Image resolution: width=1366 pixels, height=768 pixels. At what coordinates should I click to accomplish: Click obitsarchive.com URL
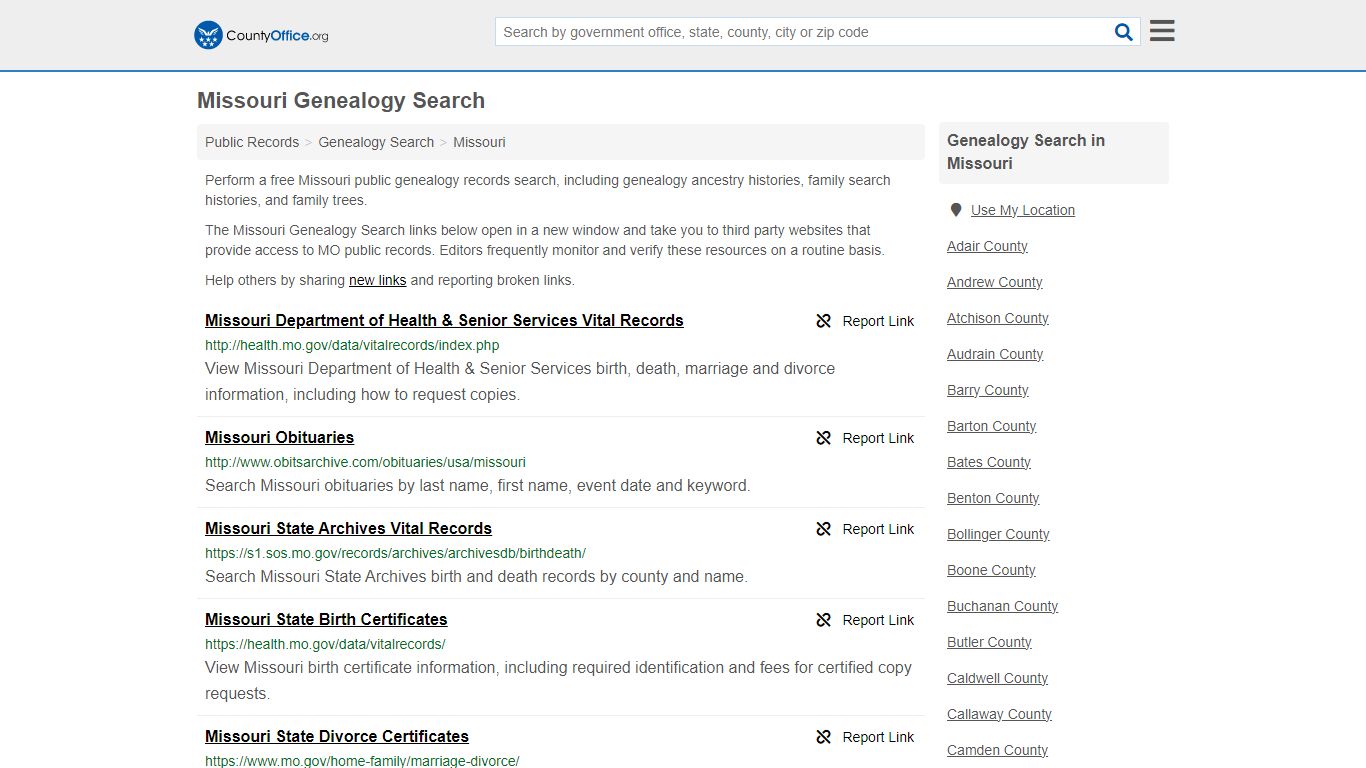[365, 462]
